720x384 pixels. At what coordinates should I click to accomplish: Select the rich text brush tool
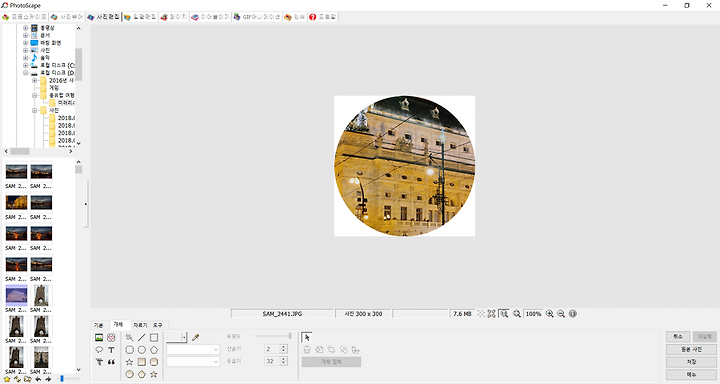click(99, 362)
